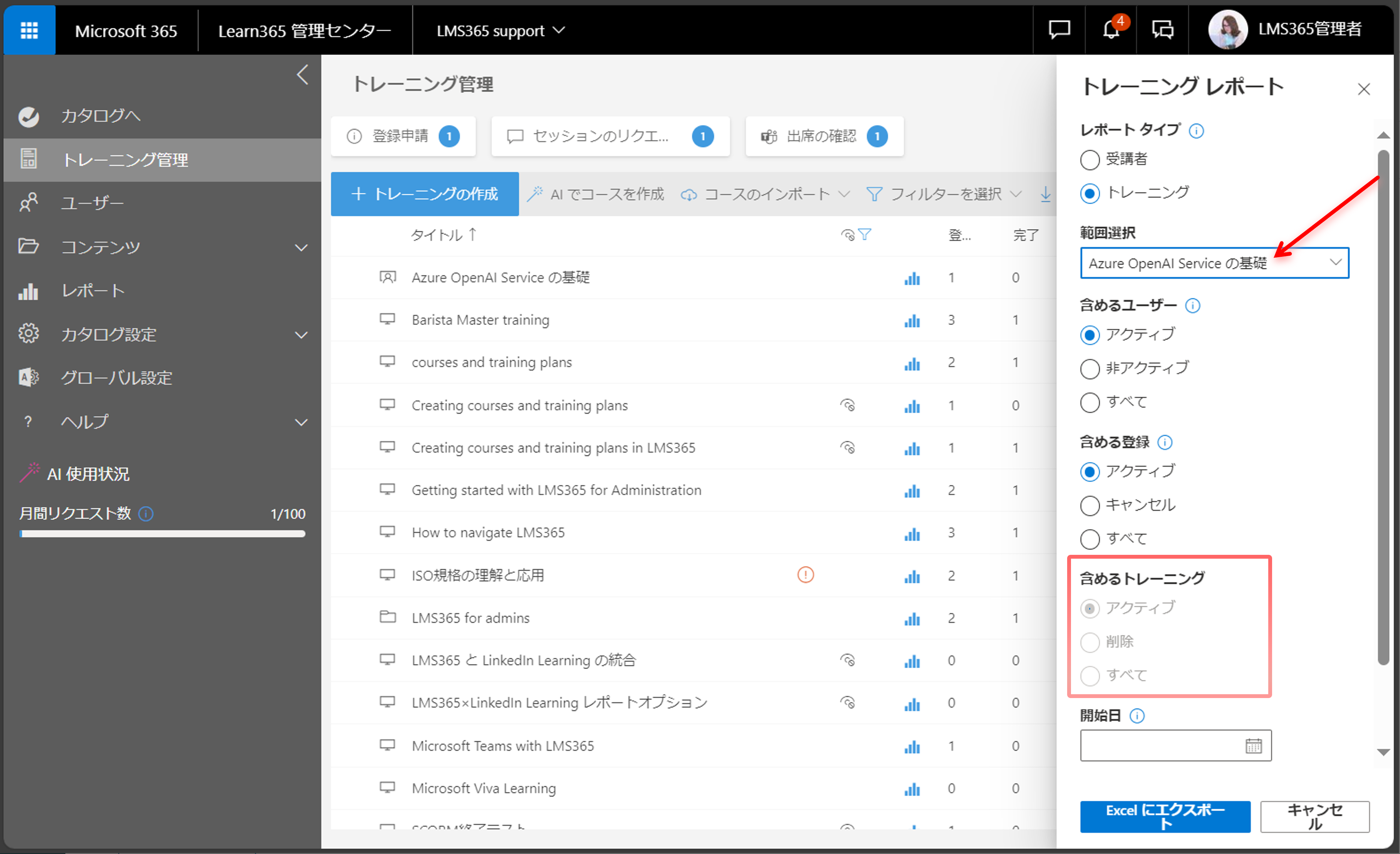Click トレーニングの作成 button

(x=425, y=194)
